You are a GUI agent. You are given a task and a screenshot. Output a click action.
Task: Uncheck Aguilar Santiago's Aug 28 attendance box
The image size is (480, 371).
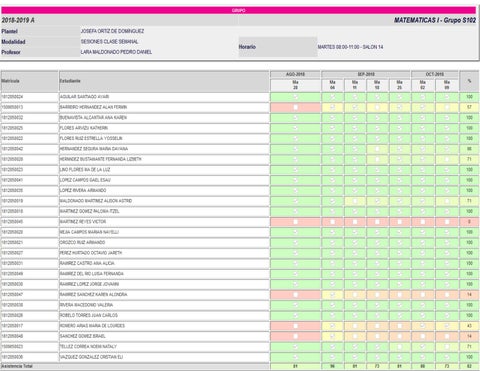tap(295, 97)
